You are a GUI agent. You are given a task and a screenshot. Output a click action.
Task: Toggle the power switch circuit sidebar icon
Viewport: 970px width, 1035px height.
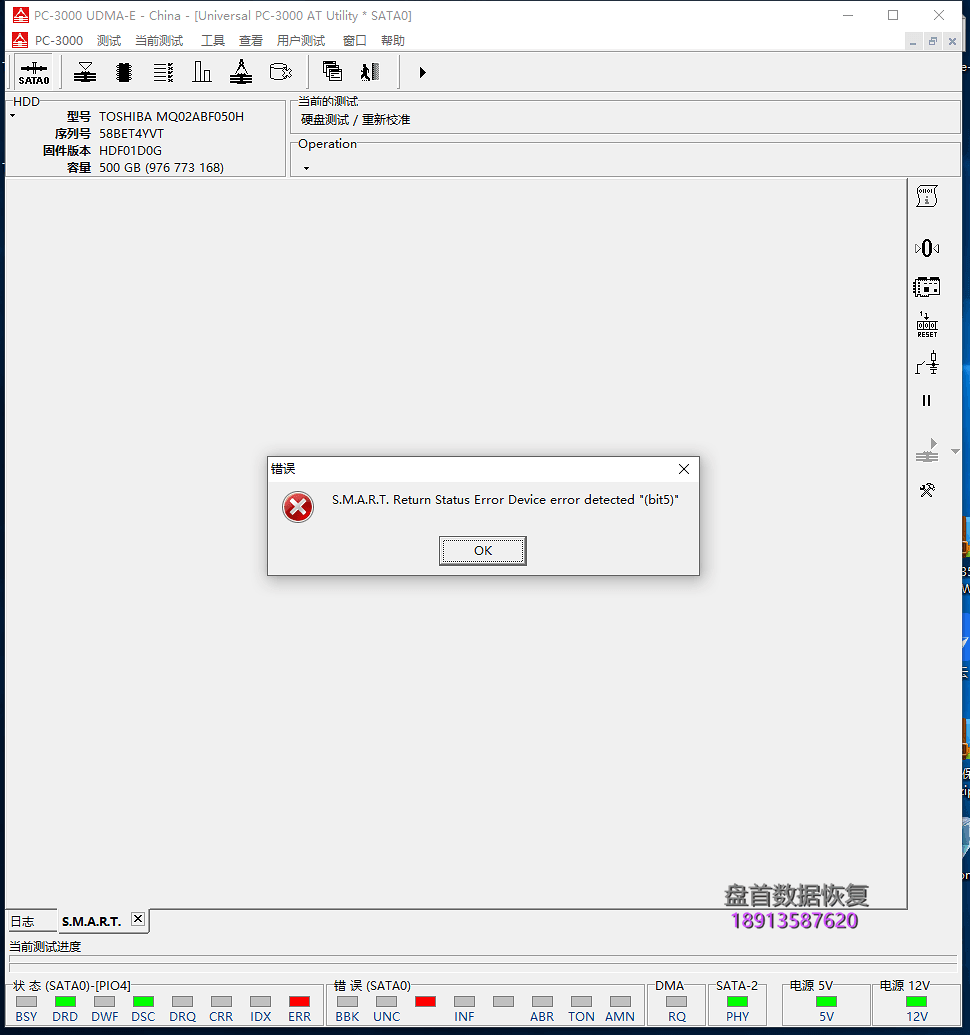[x=927, y=363]
